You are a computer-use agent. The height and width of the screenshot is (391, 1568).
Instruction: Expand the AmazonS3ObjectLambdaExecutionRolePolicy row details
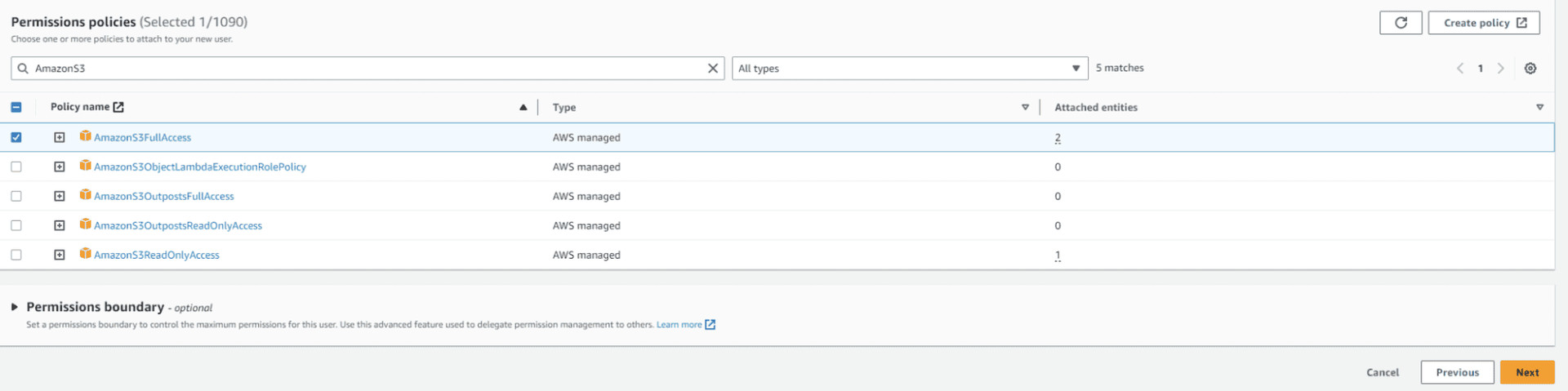point(60,167)
